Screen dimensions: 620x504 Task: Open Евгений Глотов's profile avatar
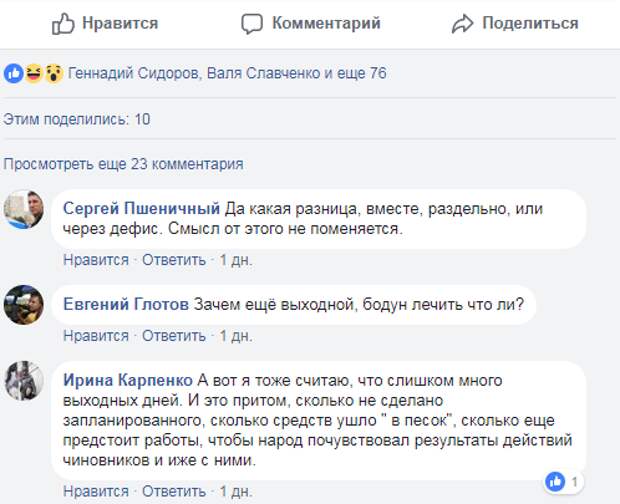(24, 305)
